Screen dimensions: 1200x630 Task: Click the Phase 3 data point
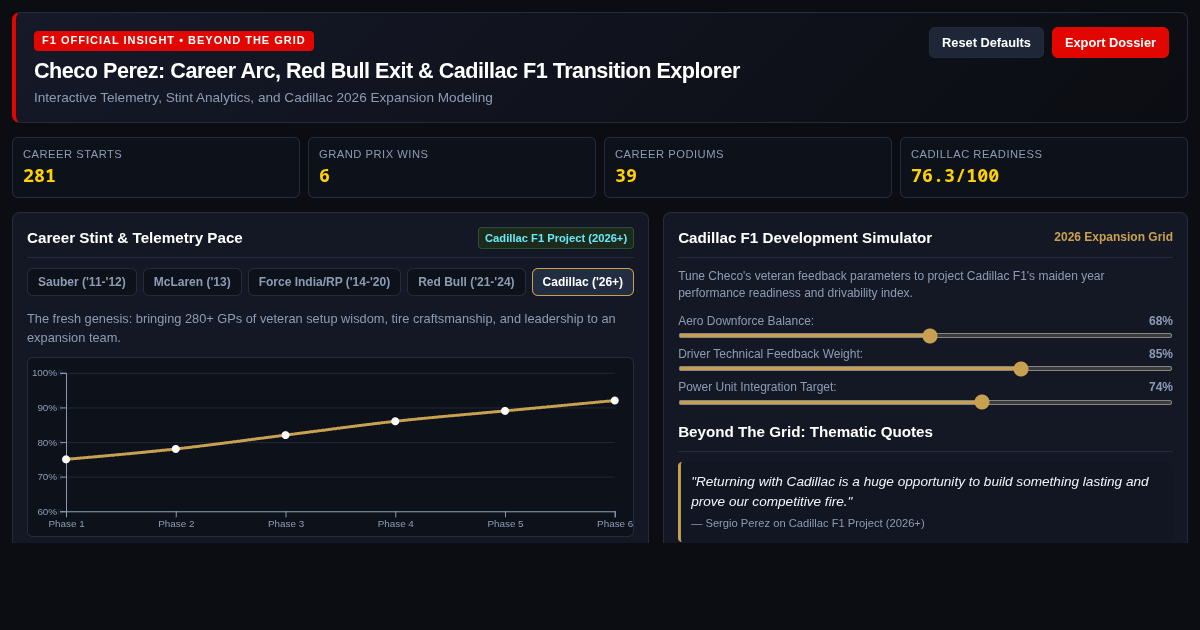coord(286,435)
